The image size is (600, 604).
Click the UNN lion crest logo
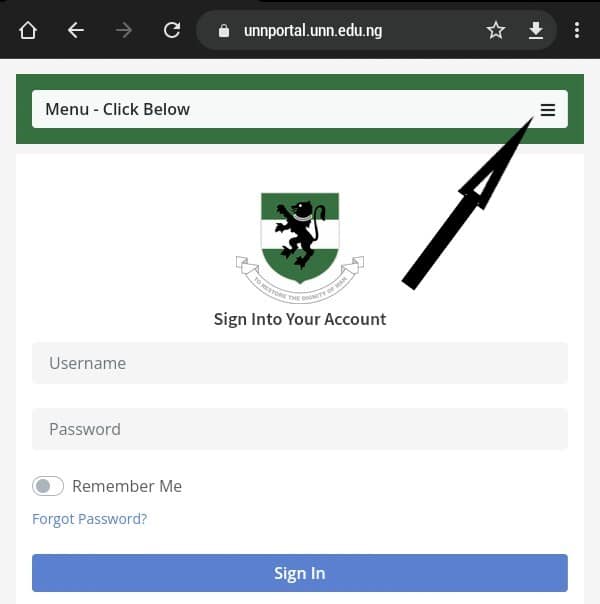point(300,248)
